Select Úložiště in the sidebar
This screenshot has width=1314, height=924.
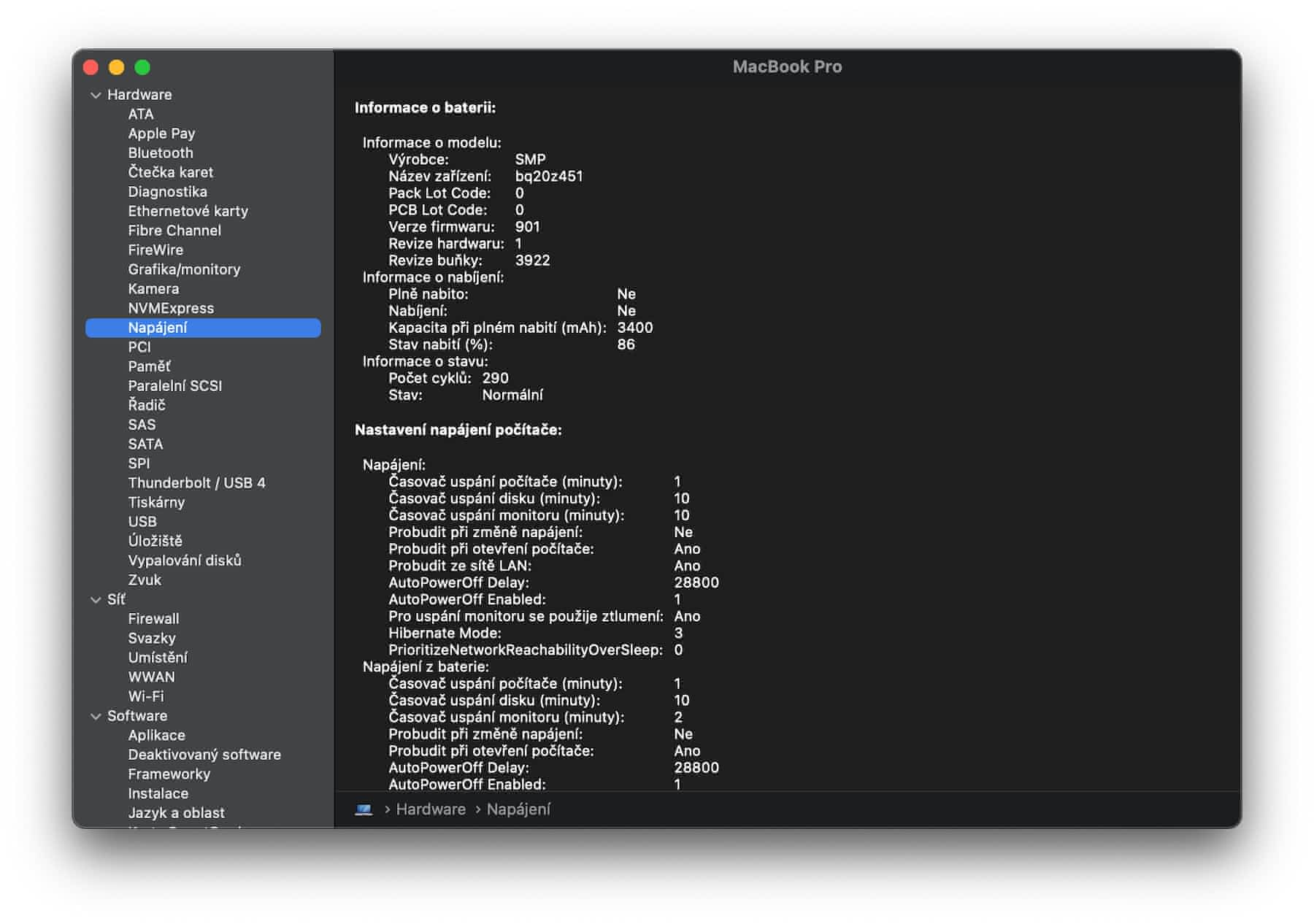pyautogui.click(x=155, y=542)
